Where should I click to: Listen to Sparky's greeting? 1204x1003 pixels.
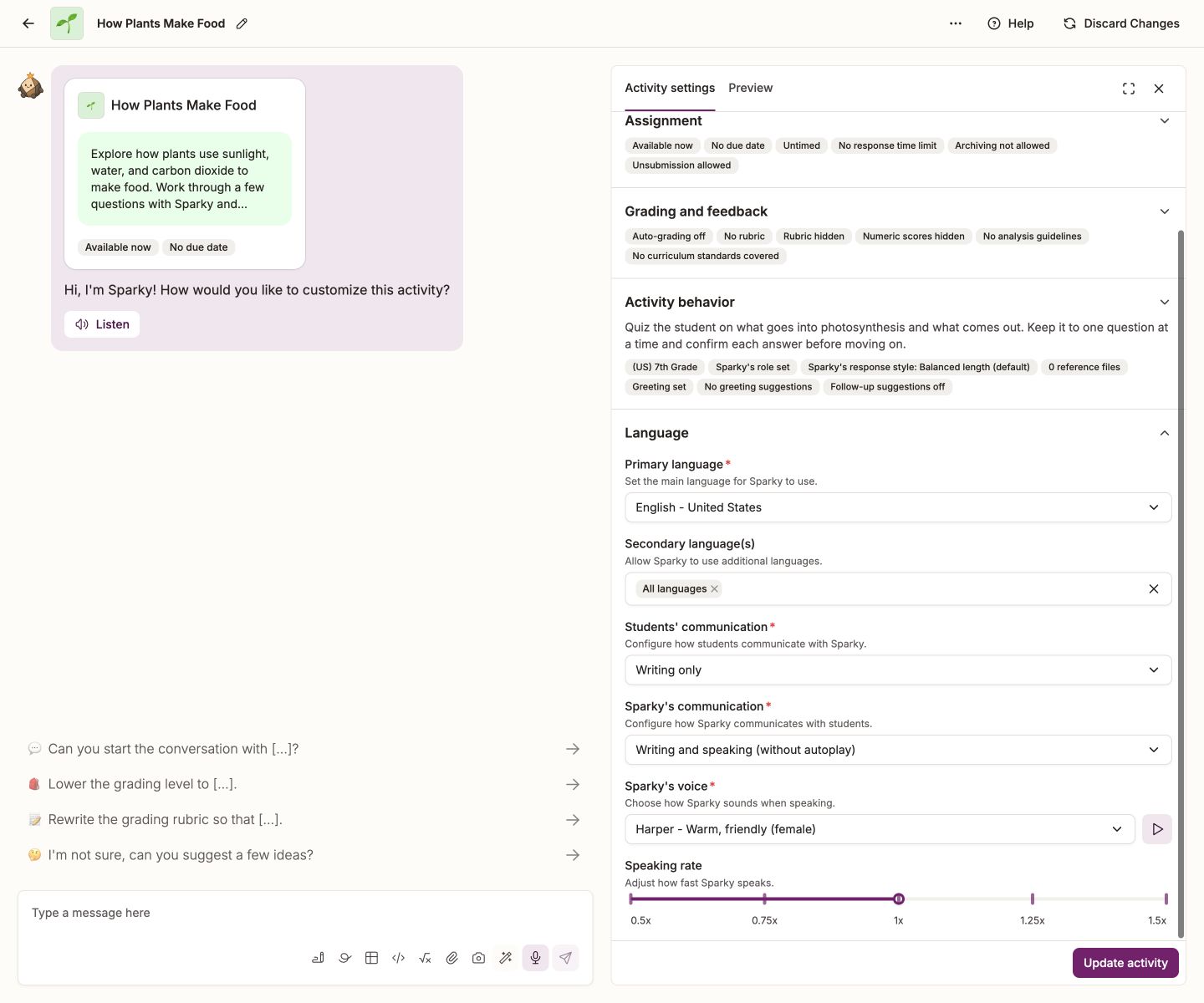coord(102,324)
